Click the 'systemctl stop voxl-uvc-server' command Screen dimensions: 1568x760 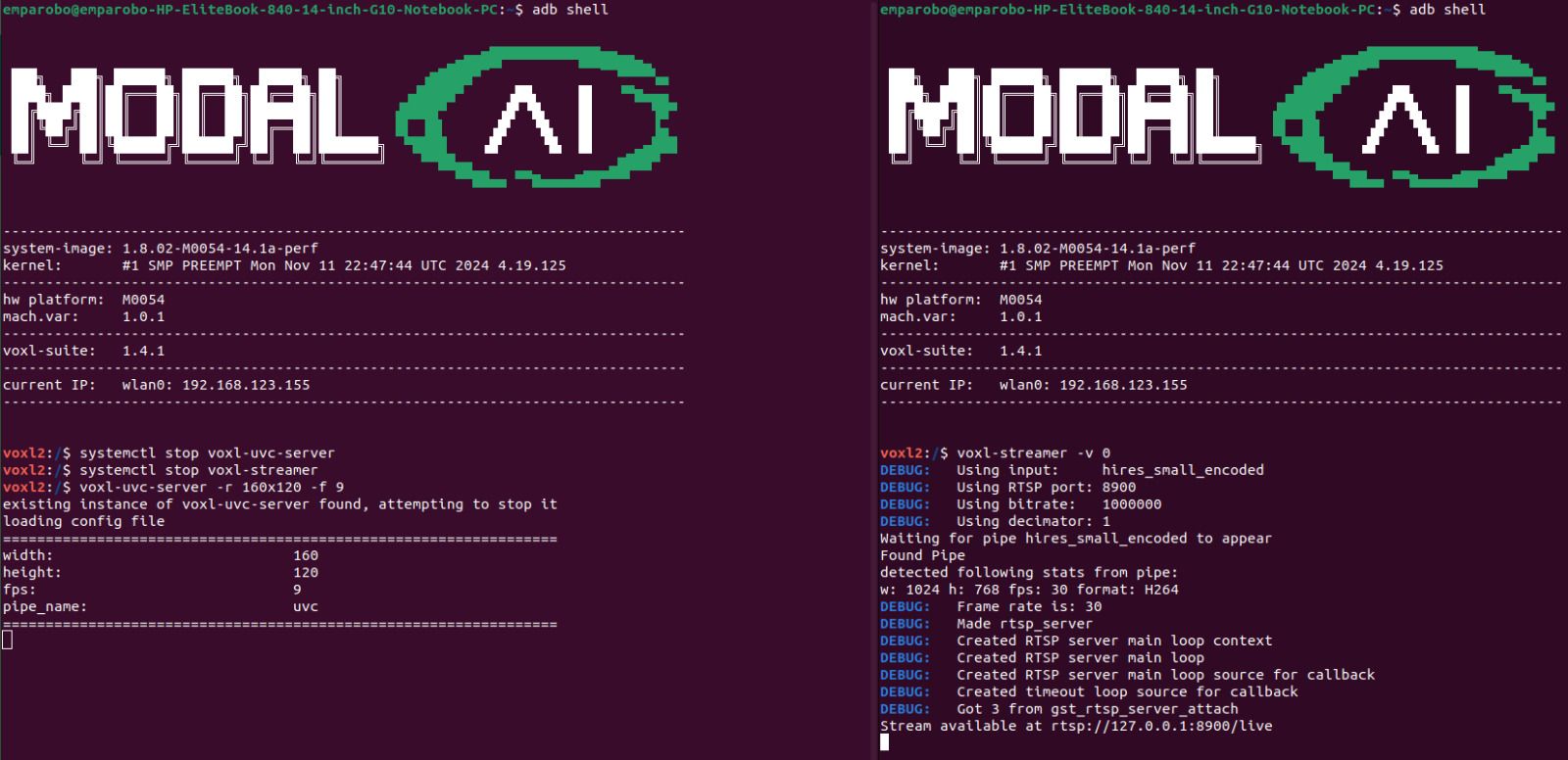[207, 453]
